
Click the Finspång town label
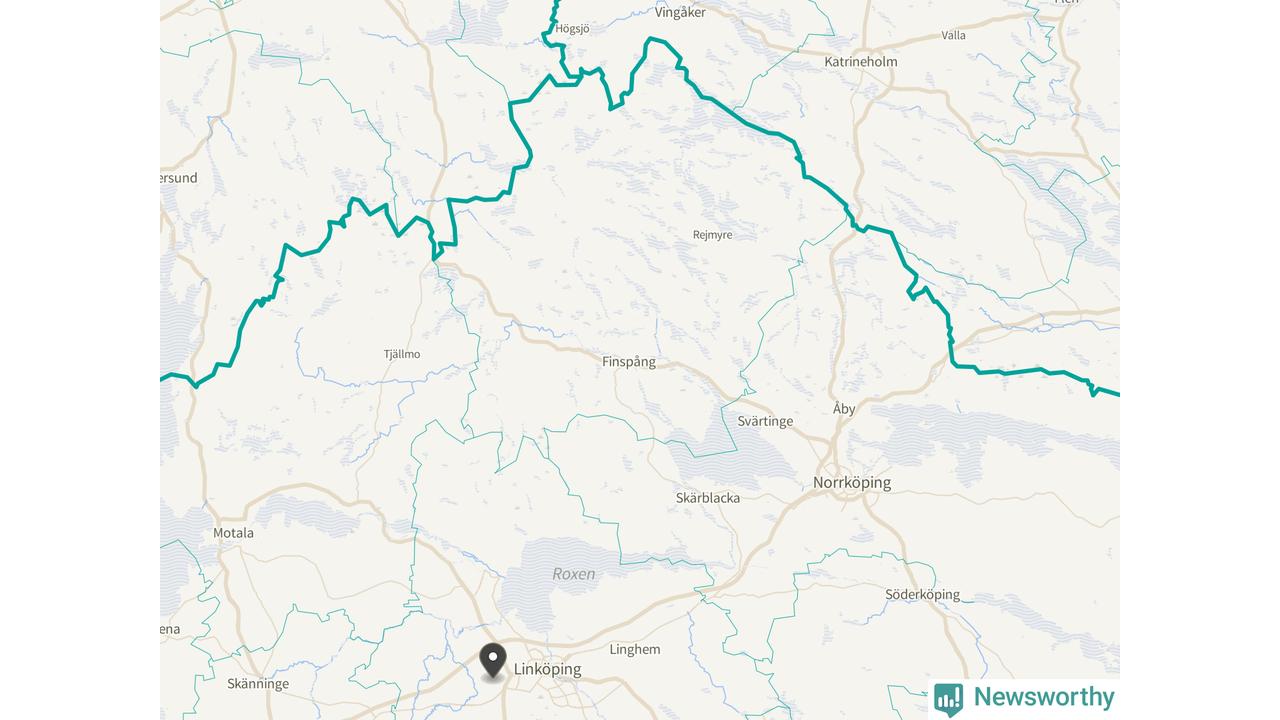point(629,362)
